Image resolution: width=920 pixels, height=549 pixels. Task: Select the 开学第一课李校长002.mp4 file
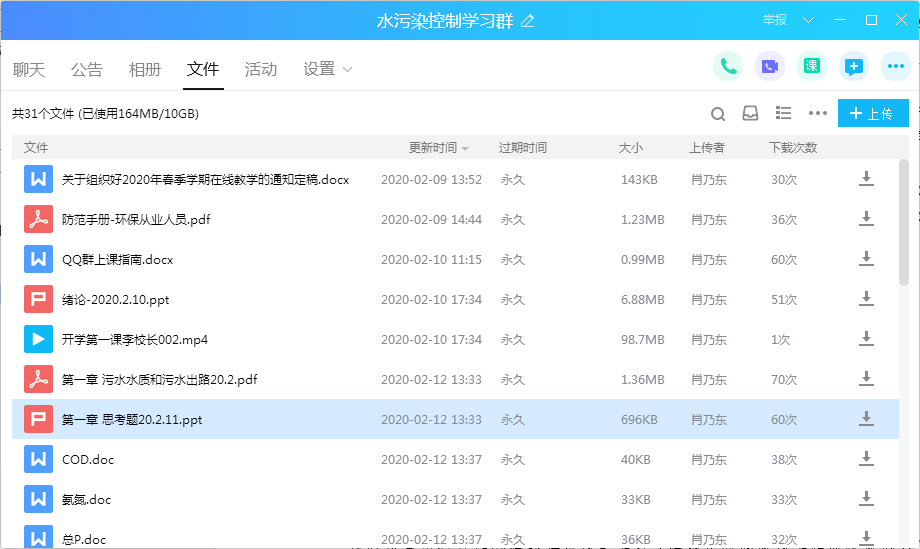pos(134,339)
